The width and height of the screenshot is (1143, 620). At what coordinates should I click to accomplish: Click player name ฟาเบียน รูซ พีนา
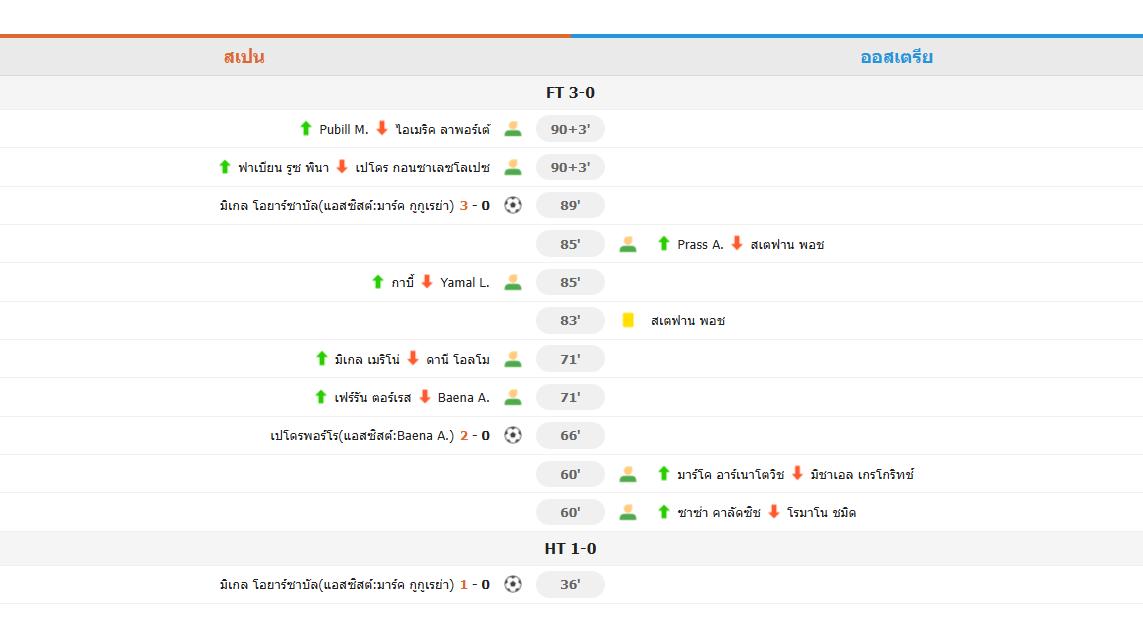click(284, 168)
